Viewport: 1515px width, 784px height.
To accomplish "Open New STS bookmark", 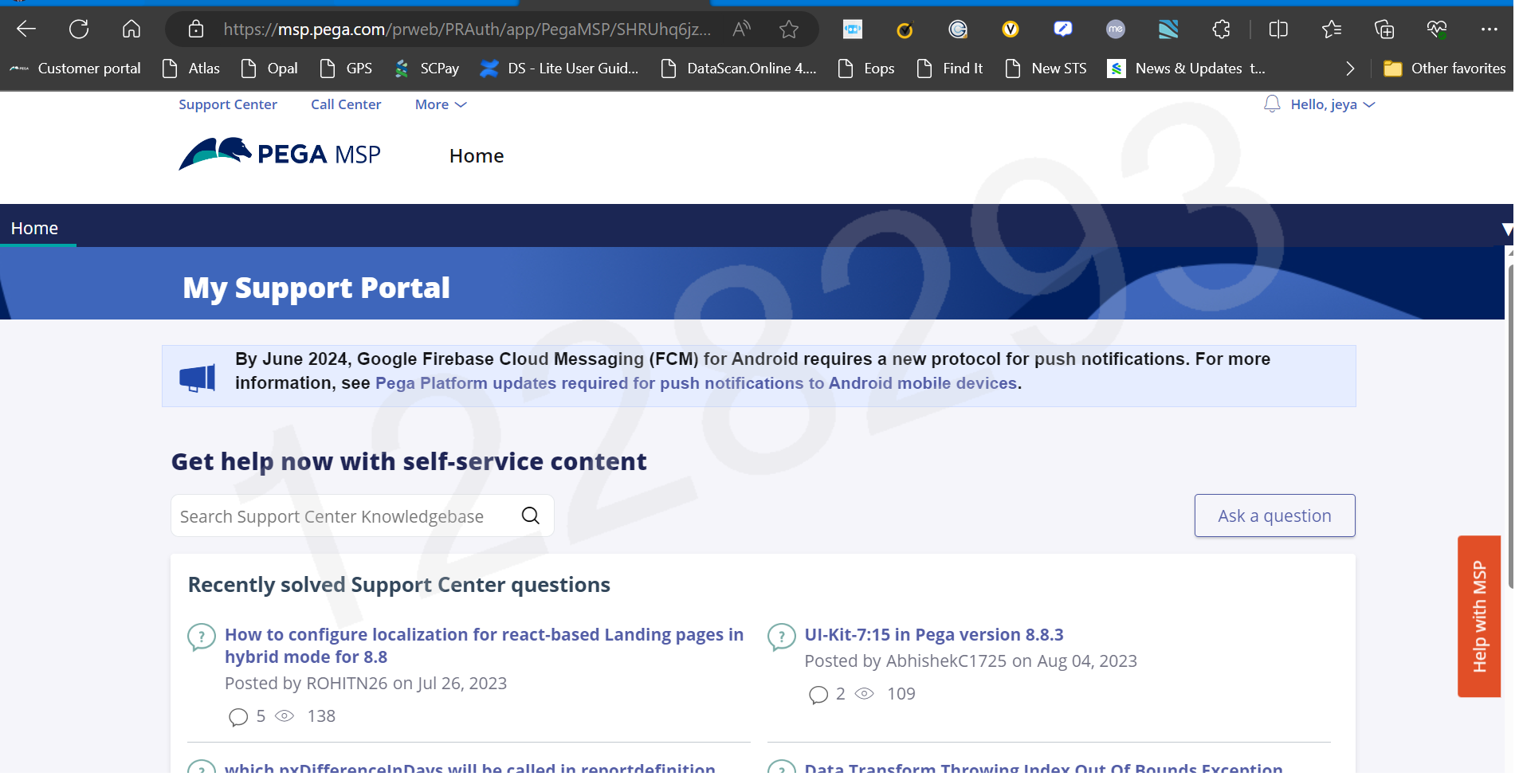I will point(1046,69).
